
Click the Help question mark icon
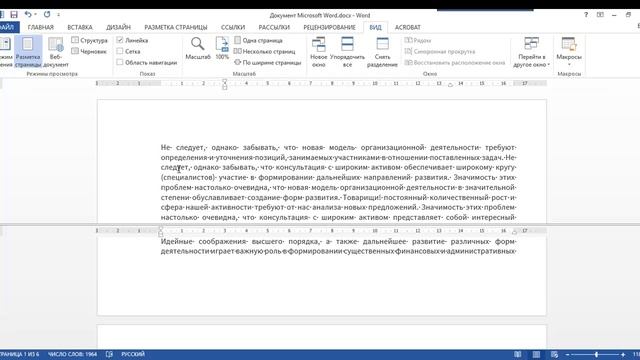click(x=586, y=15)
